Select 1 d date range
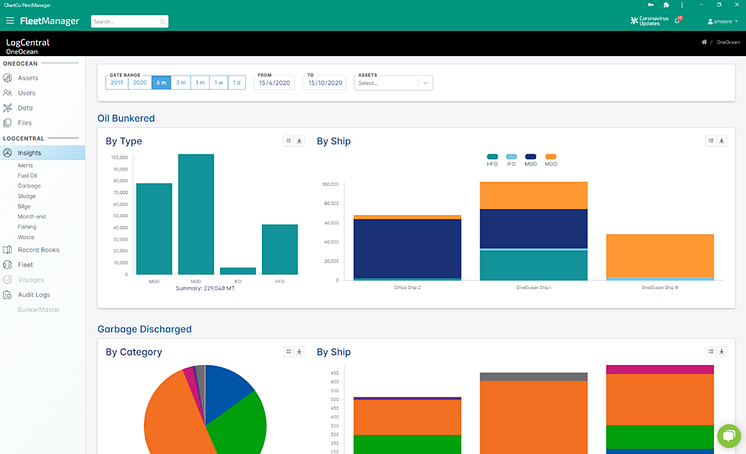Viewport: 746px width, 454px height. (236, 82)
